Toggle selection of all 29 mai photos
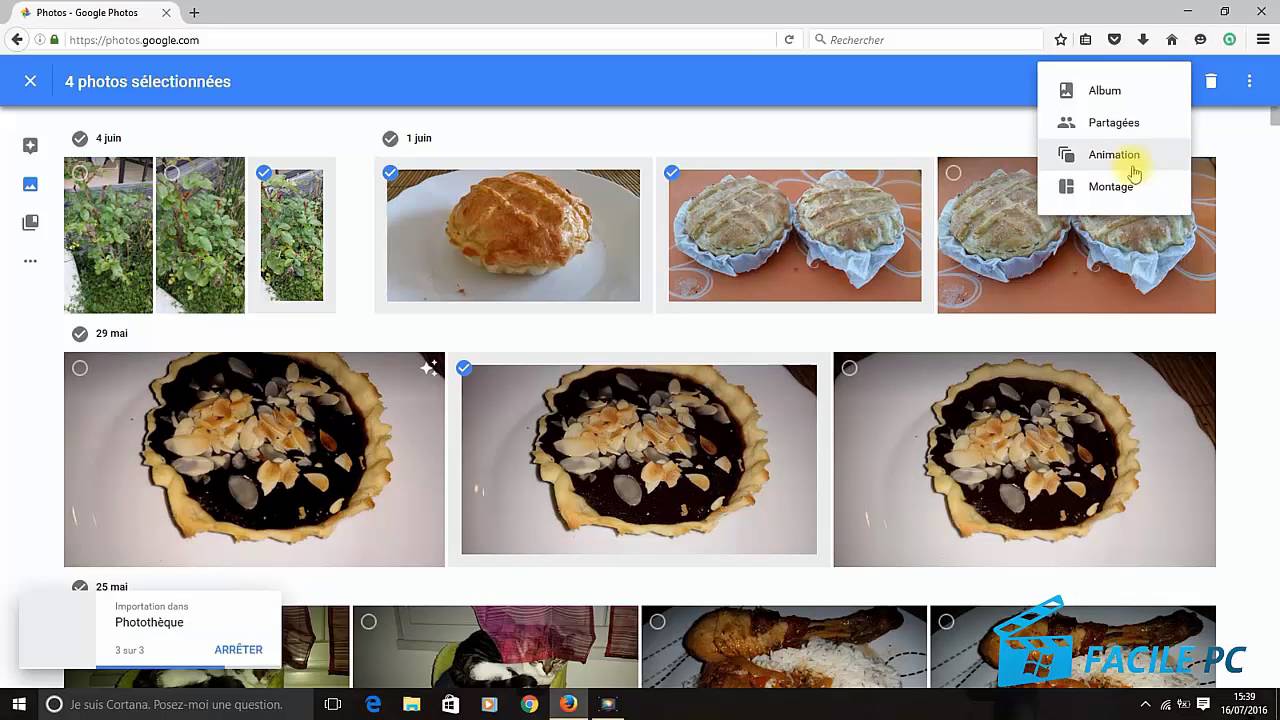The width and height of the screenshot is (1280, 720). [x=80, y=333]
